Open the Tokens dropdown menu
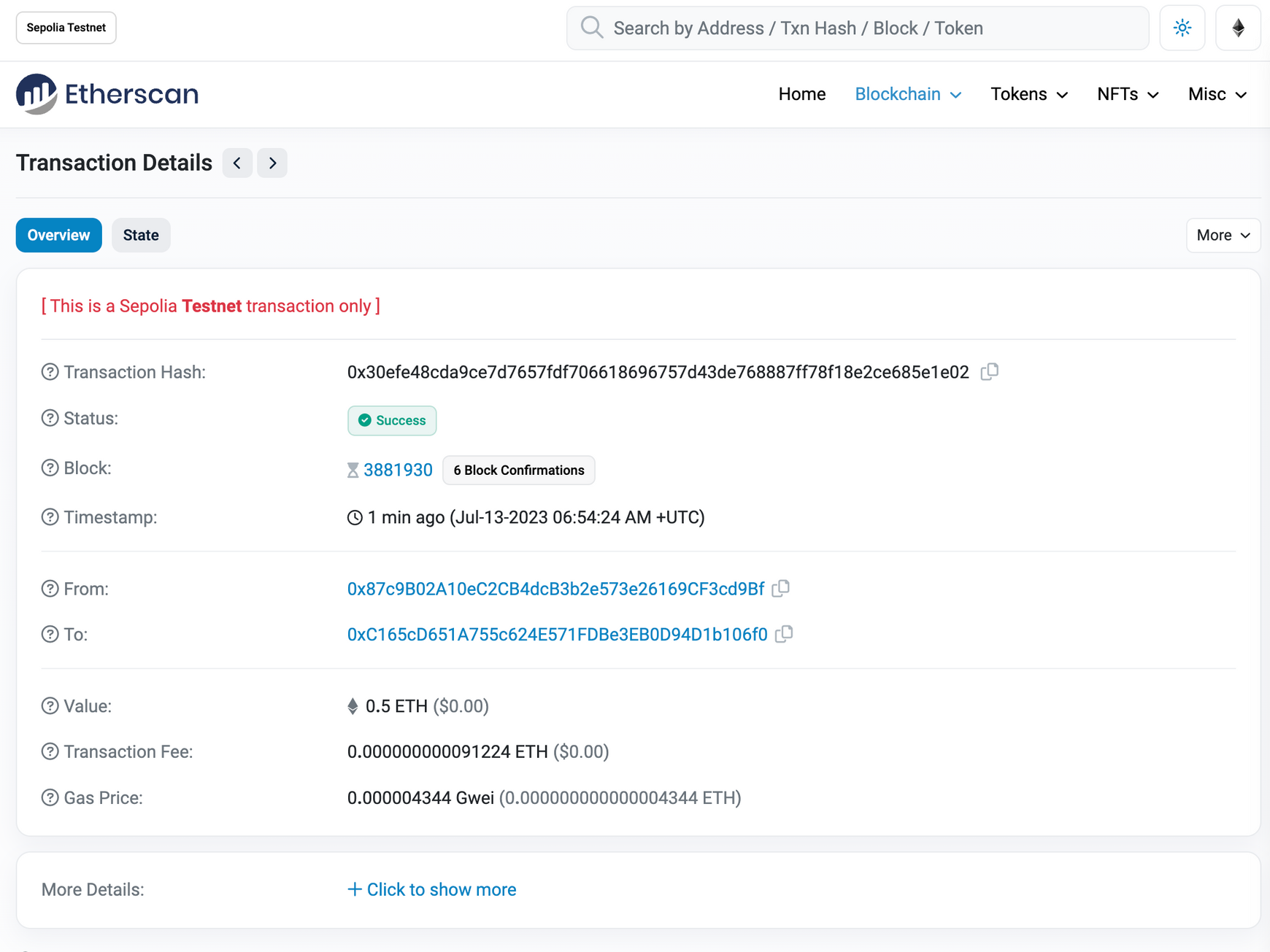Viewport: 1270px width, 952px height. click(1029, 94)
